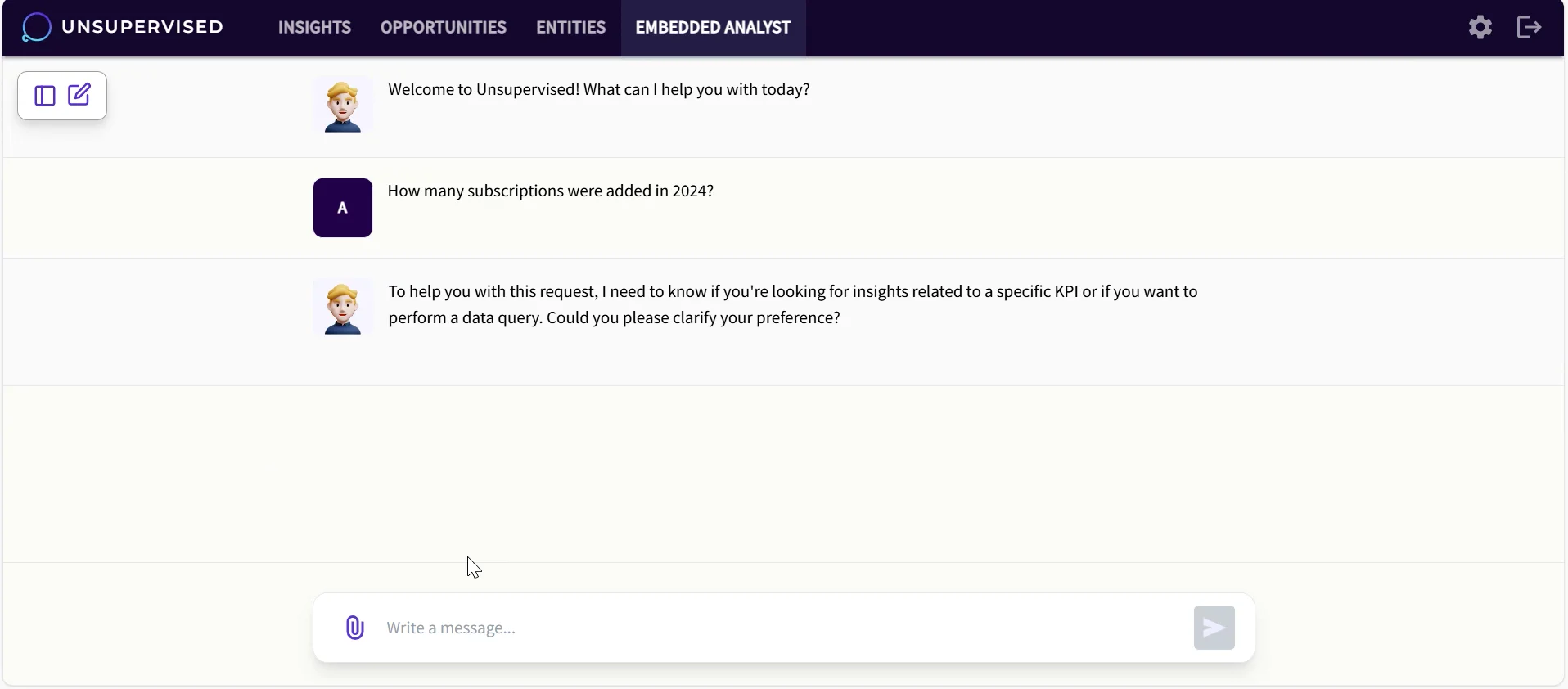Viewport: 1568px width, 689px height.
Task: Go to the Entities tab
Action: click(570, 28)
